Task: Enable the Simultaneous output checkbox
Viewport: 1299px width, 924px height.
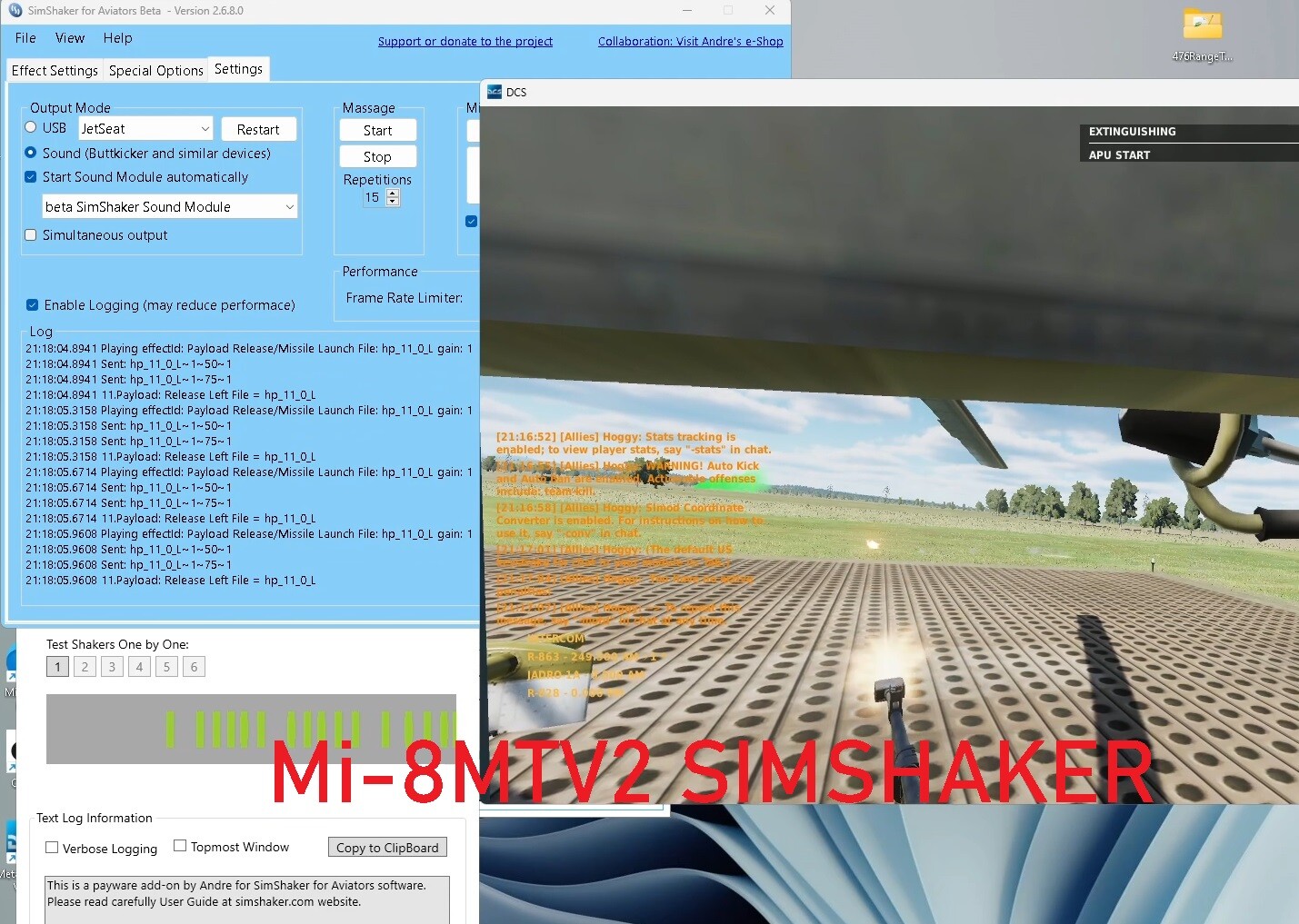Action: click(x=31, y=234)
